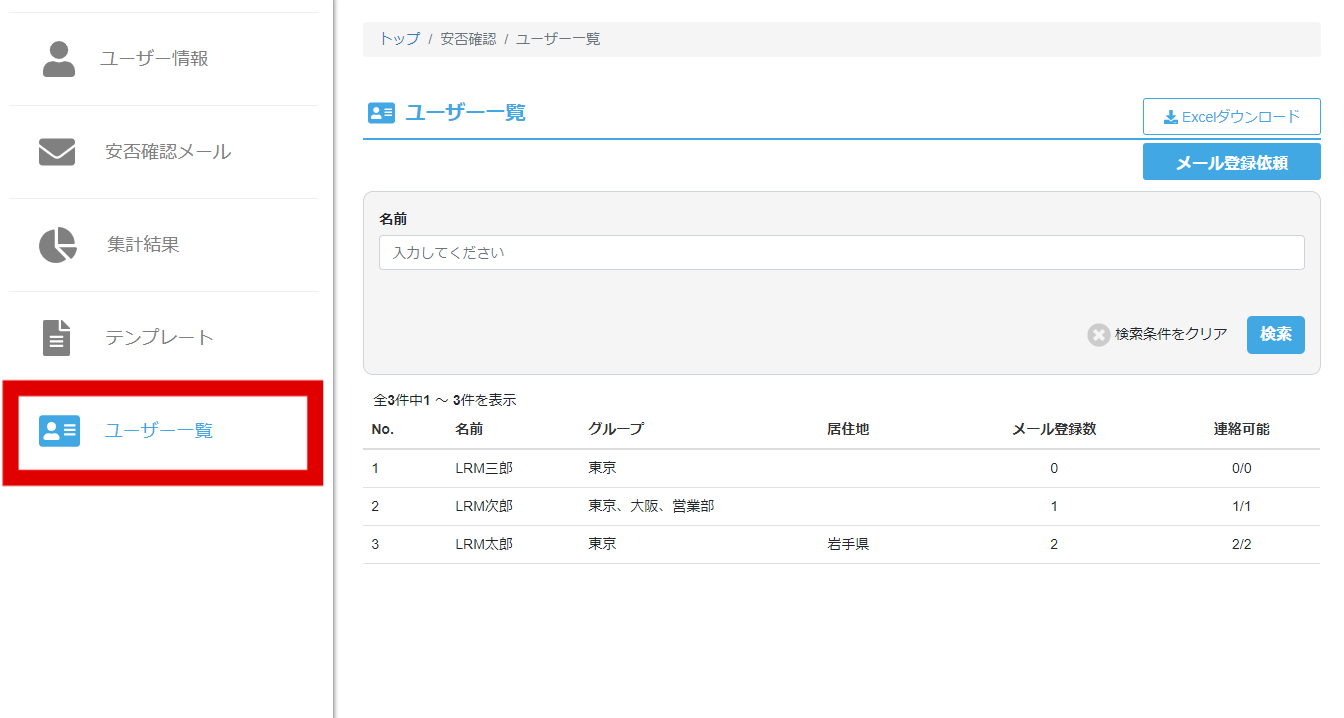Click 検索条件をクリア link
1344x718 pixels.
click(x=1171, y=335)
